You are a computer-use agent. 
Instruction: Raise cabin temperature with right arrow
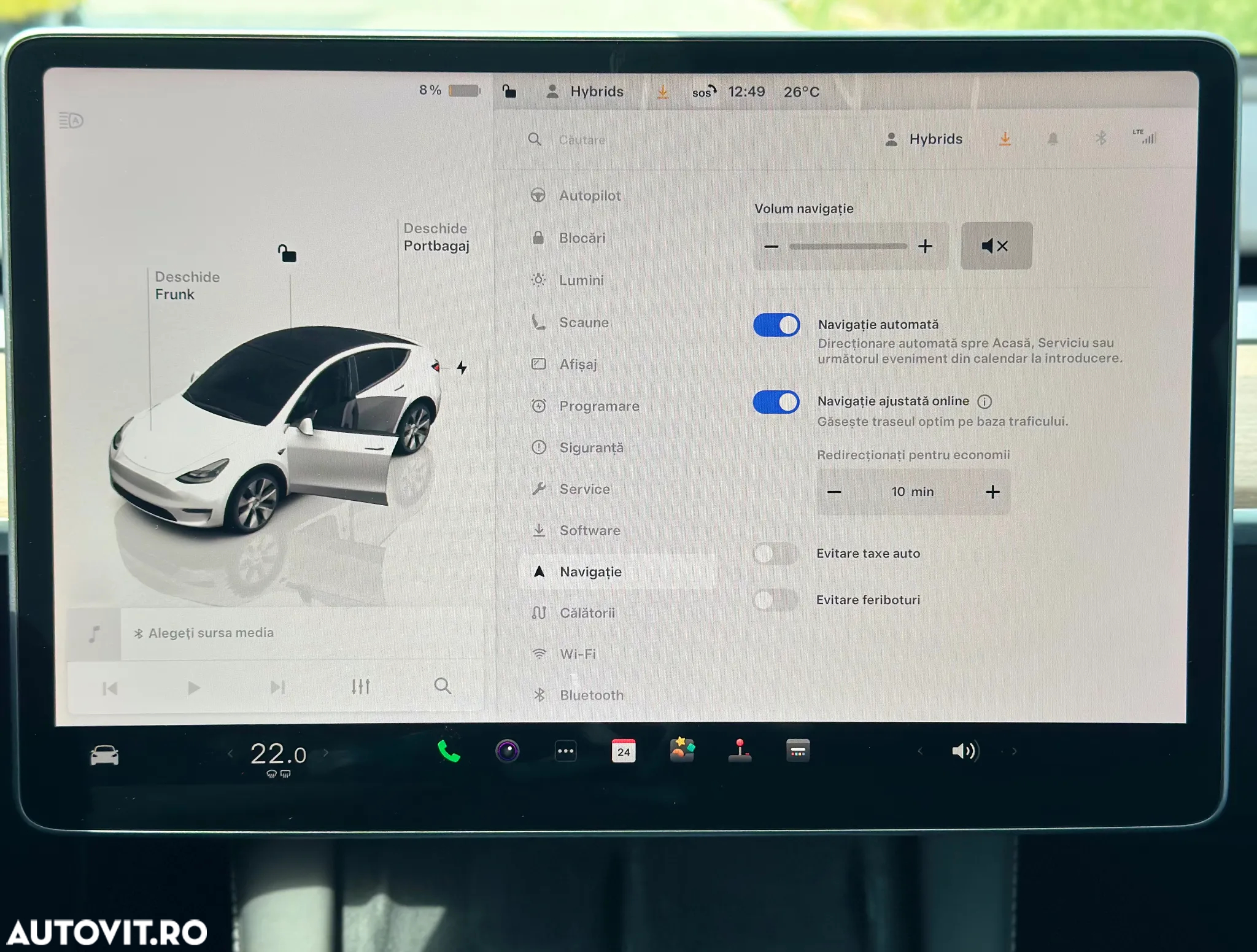coord(326,753)
